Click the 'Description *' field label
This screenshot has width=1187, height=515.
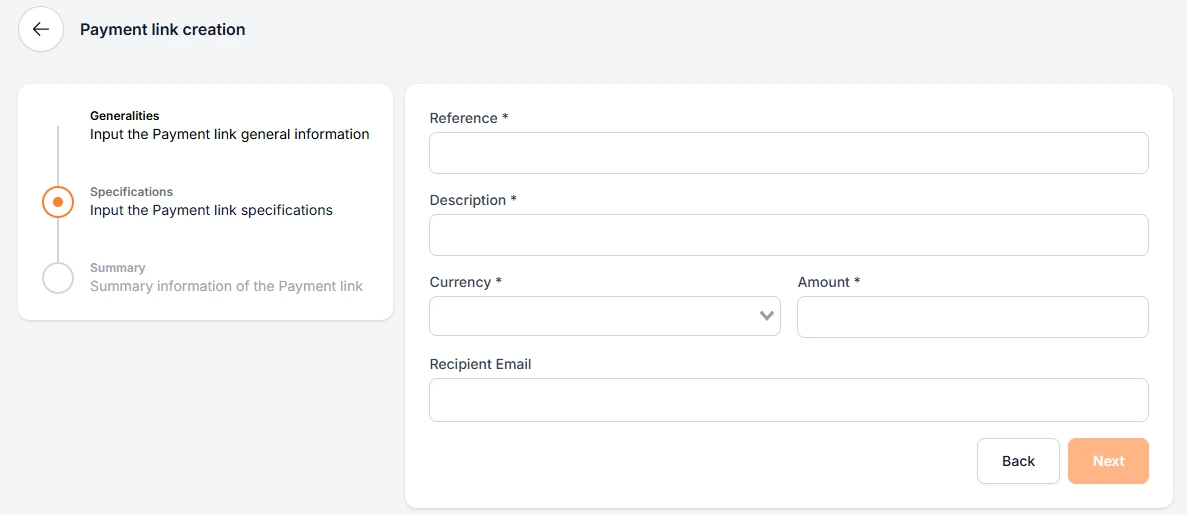click(x=473, y=200)
